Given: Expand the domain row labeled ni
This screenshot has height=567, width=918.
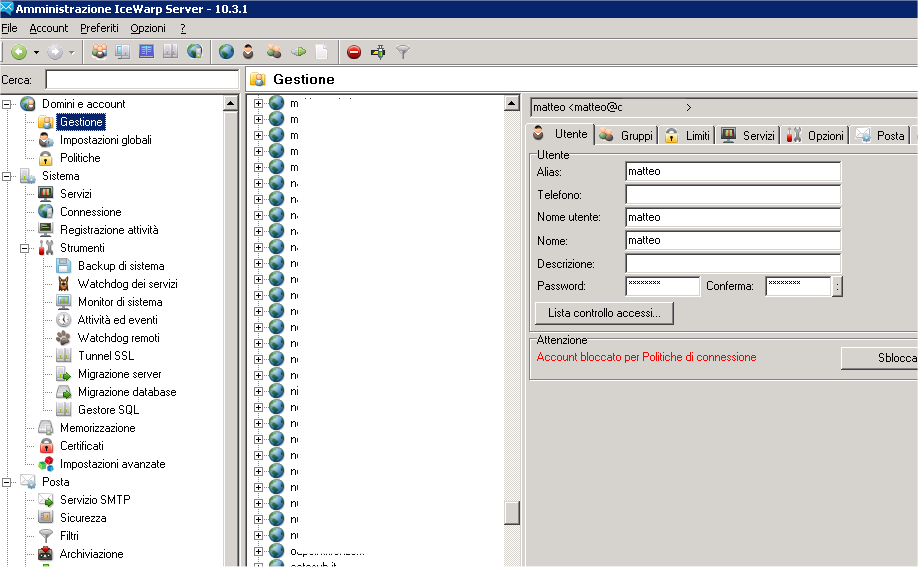Looking at the screenshot, I should click(x=258, y=391).
